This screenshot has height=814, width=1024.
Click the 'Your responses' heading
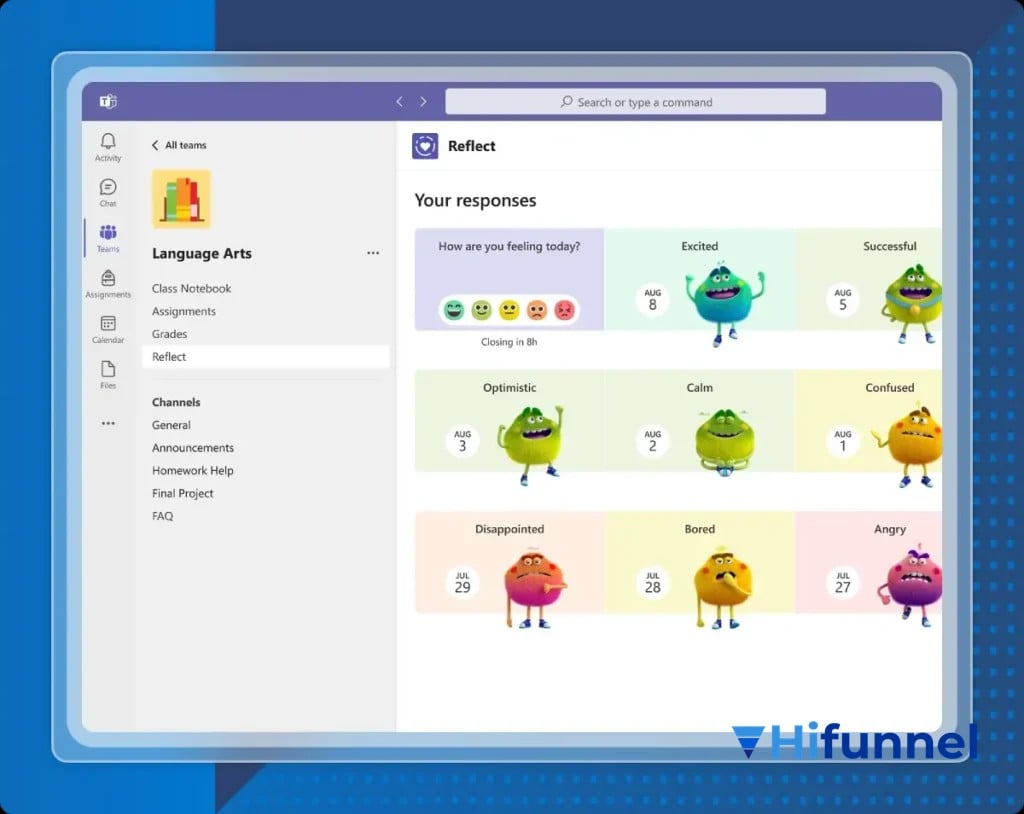[475, 200]
